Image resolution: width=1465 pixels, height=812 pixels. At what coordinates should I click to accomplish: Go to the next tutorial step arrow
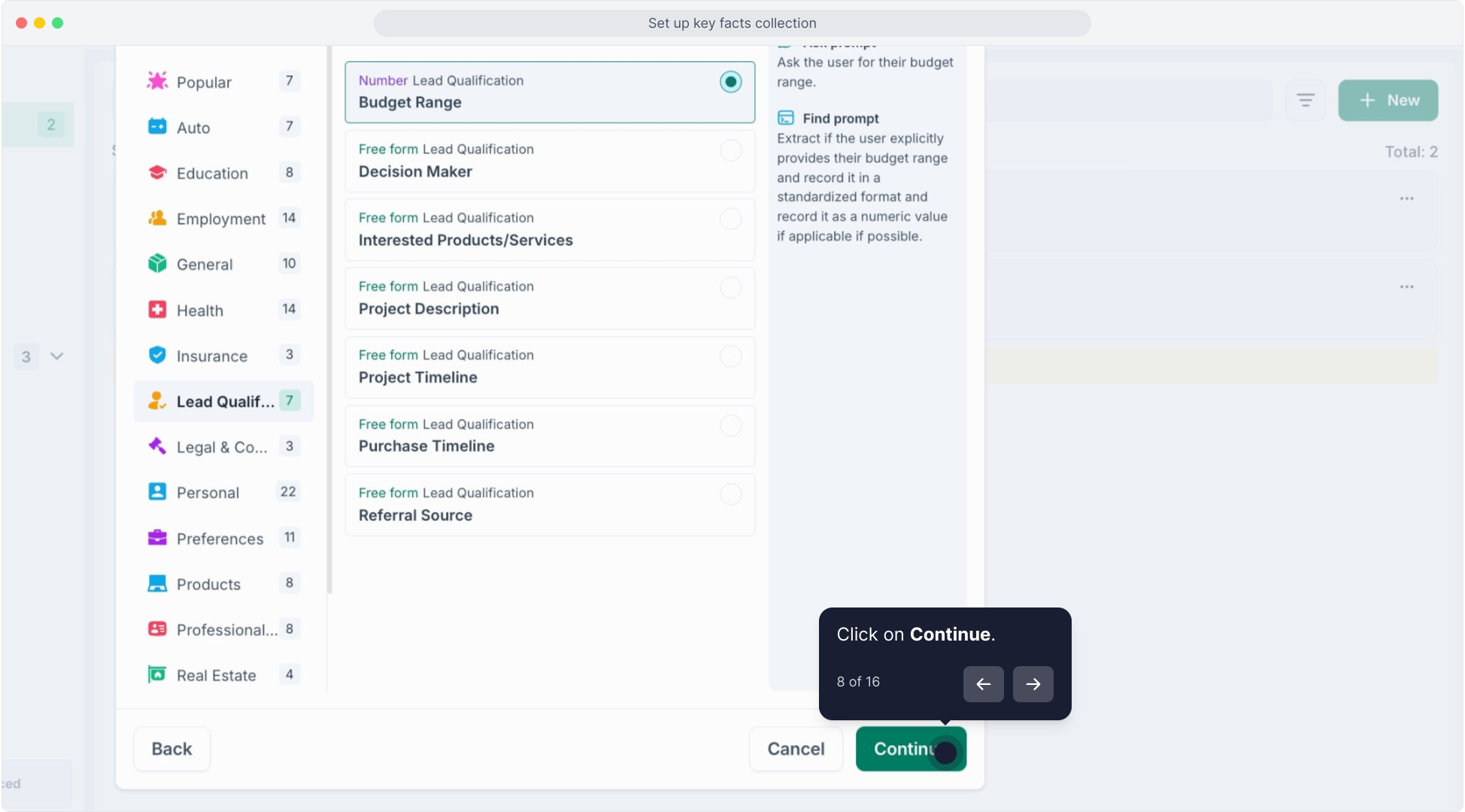[1033, 684]
